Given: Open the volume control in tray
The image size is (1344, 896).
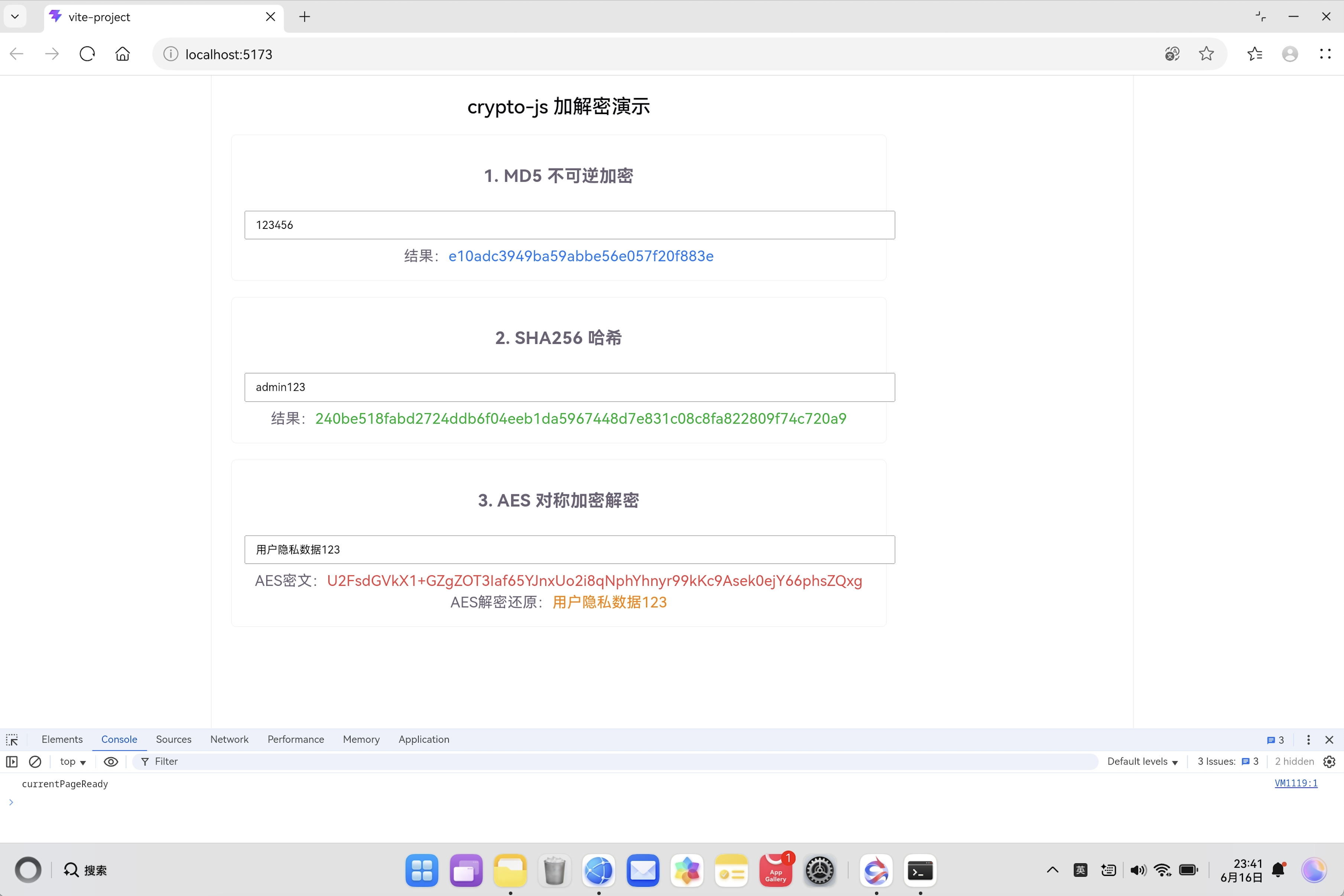Looking at the screenshot, I should pyautogui.click(x=1138, y=870).
